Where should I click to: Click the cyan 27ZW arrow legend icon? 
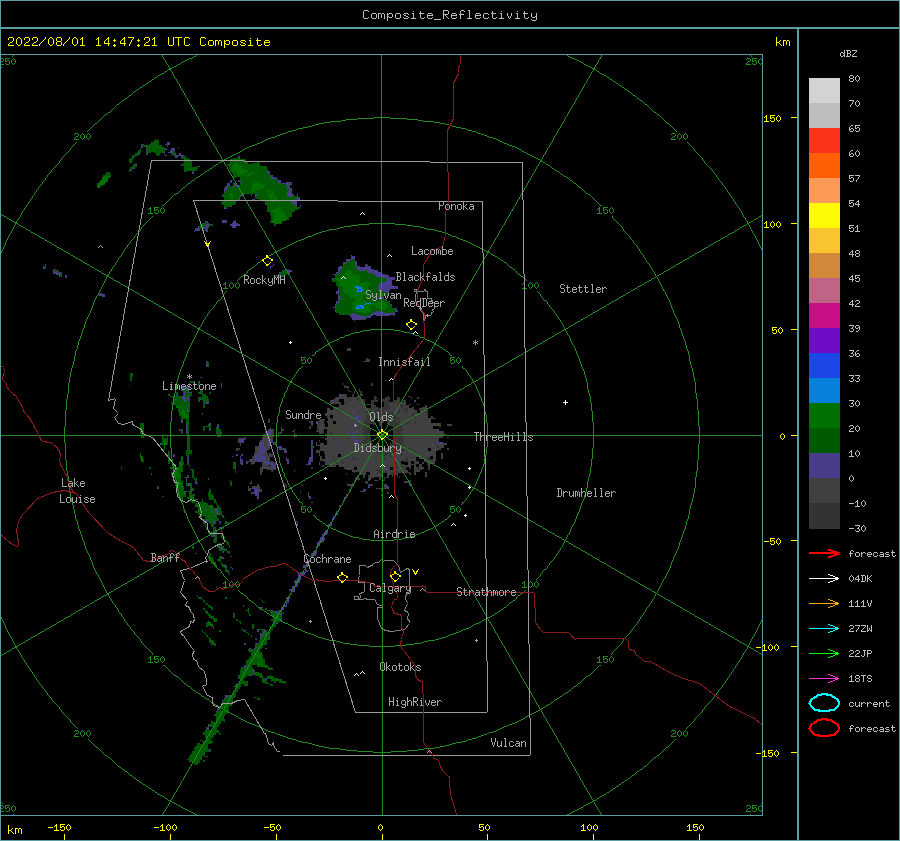point(824,629)
